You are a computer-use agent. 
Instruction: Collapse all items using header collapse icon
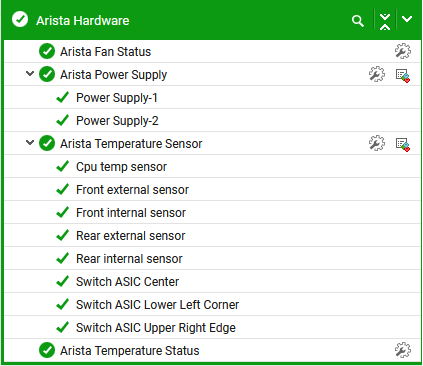pos(385,21)
